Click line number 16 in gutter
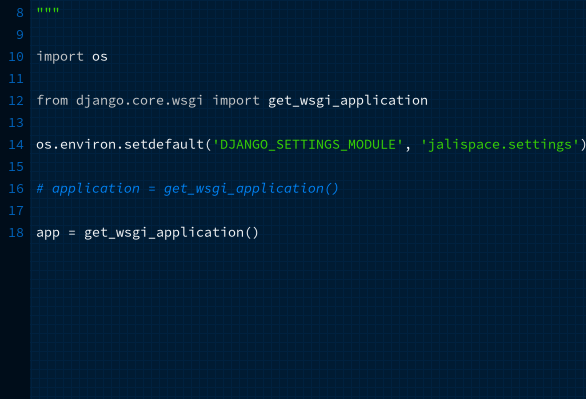The image size is (586, 399). pos(16,189)
